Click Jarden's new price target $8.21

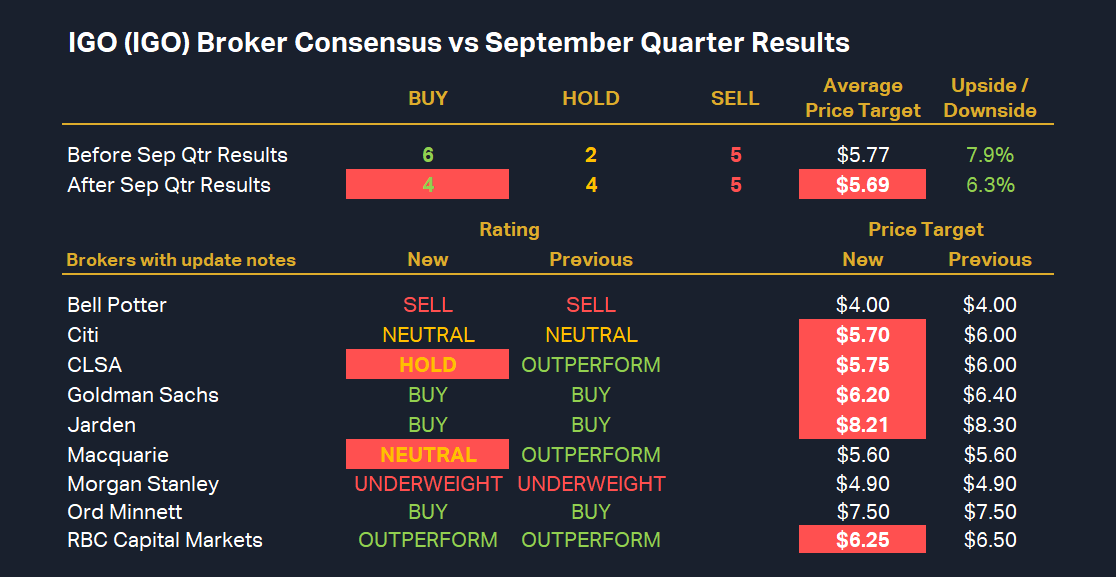[862, 425]
